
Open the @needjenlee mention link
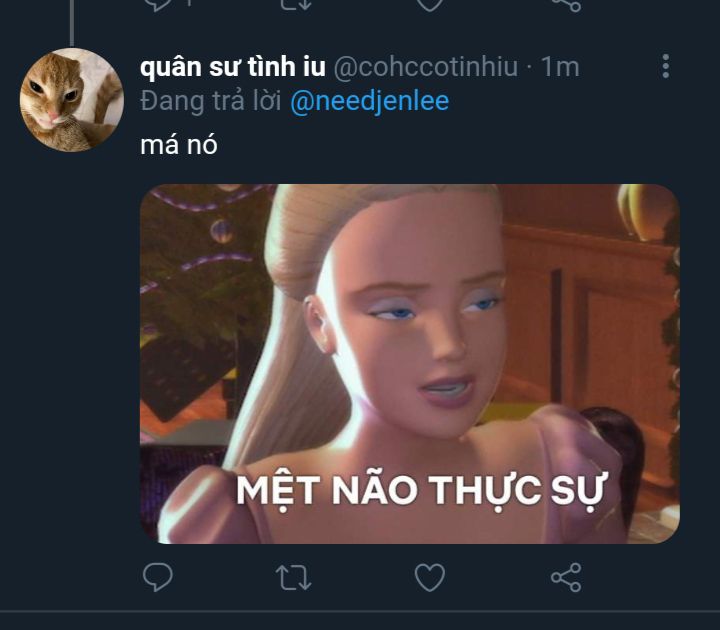coord(370,101)
